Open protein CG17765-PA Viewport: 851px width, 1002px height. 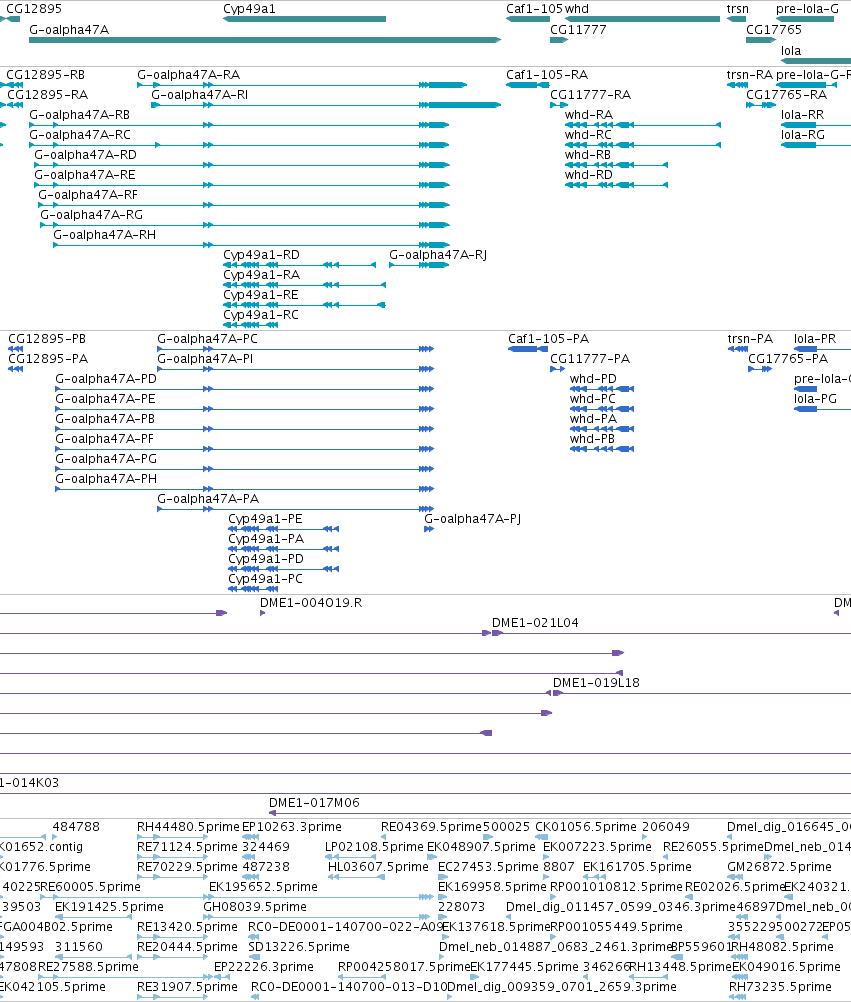788,359
